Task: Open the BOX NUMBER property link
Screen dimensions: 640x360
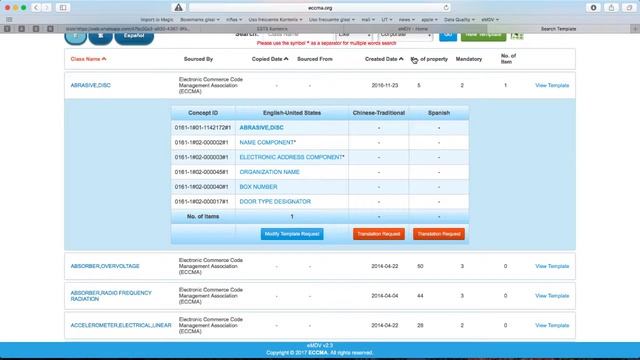Action: click(x=258, y=187)
